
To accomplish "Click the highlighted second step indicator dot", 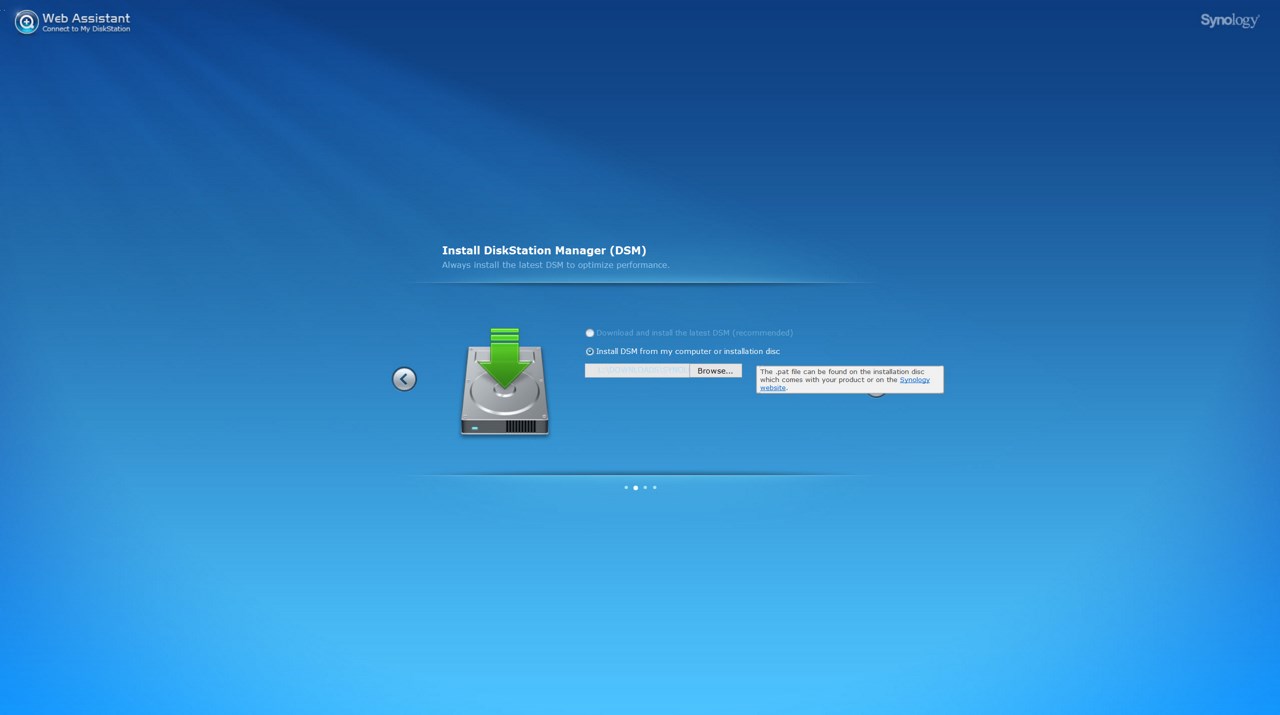I will point(636,488).
